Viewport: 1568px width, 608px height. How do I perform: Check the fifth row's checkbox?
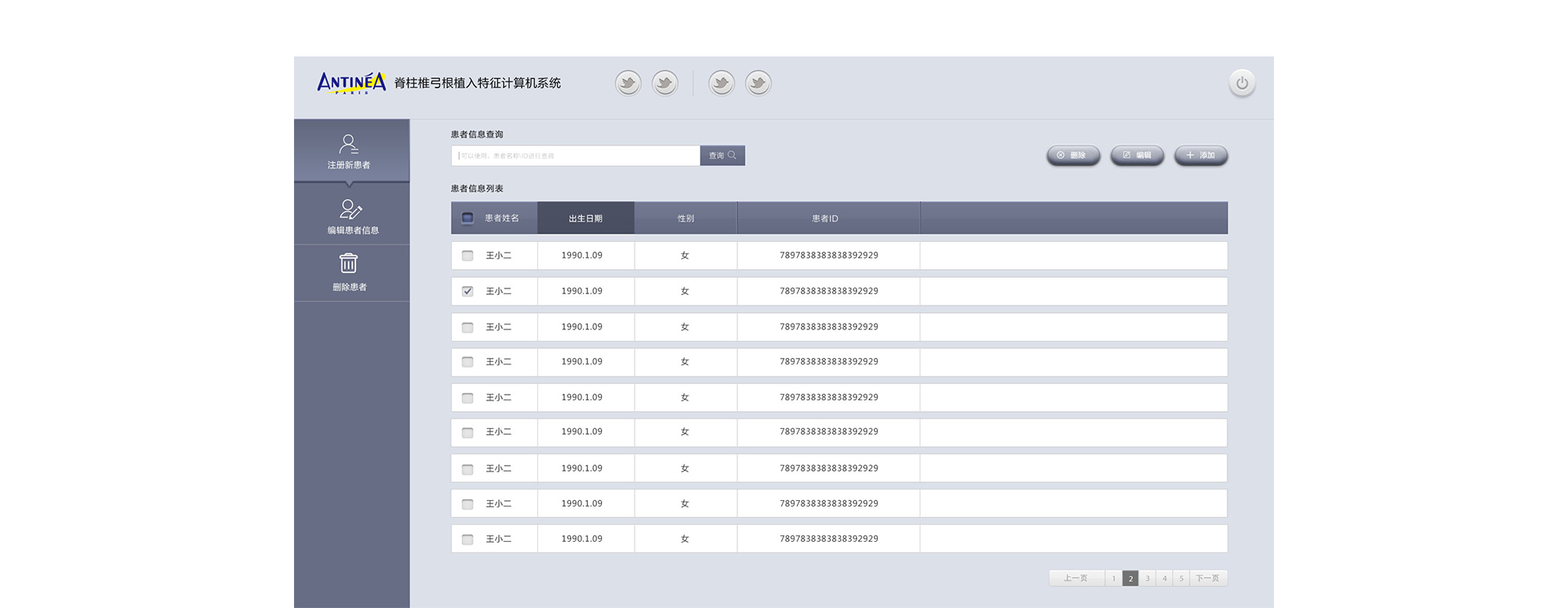pyautogui.click(x=467, y=397)
